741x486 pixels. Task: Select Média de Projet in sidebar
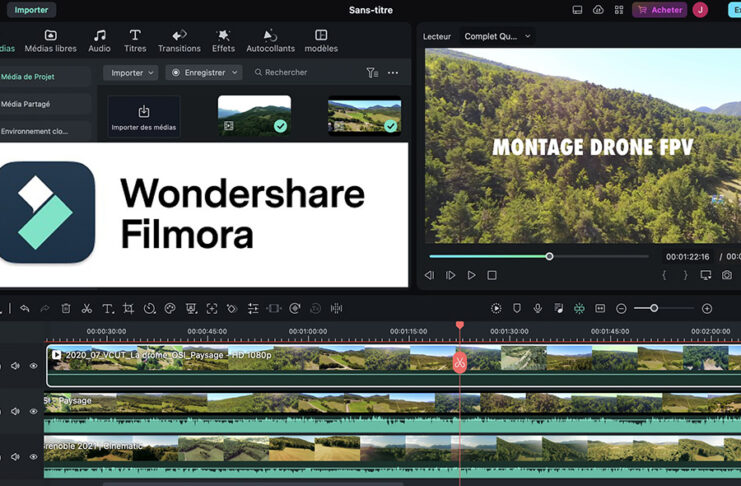click(44, 77)
